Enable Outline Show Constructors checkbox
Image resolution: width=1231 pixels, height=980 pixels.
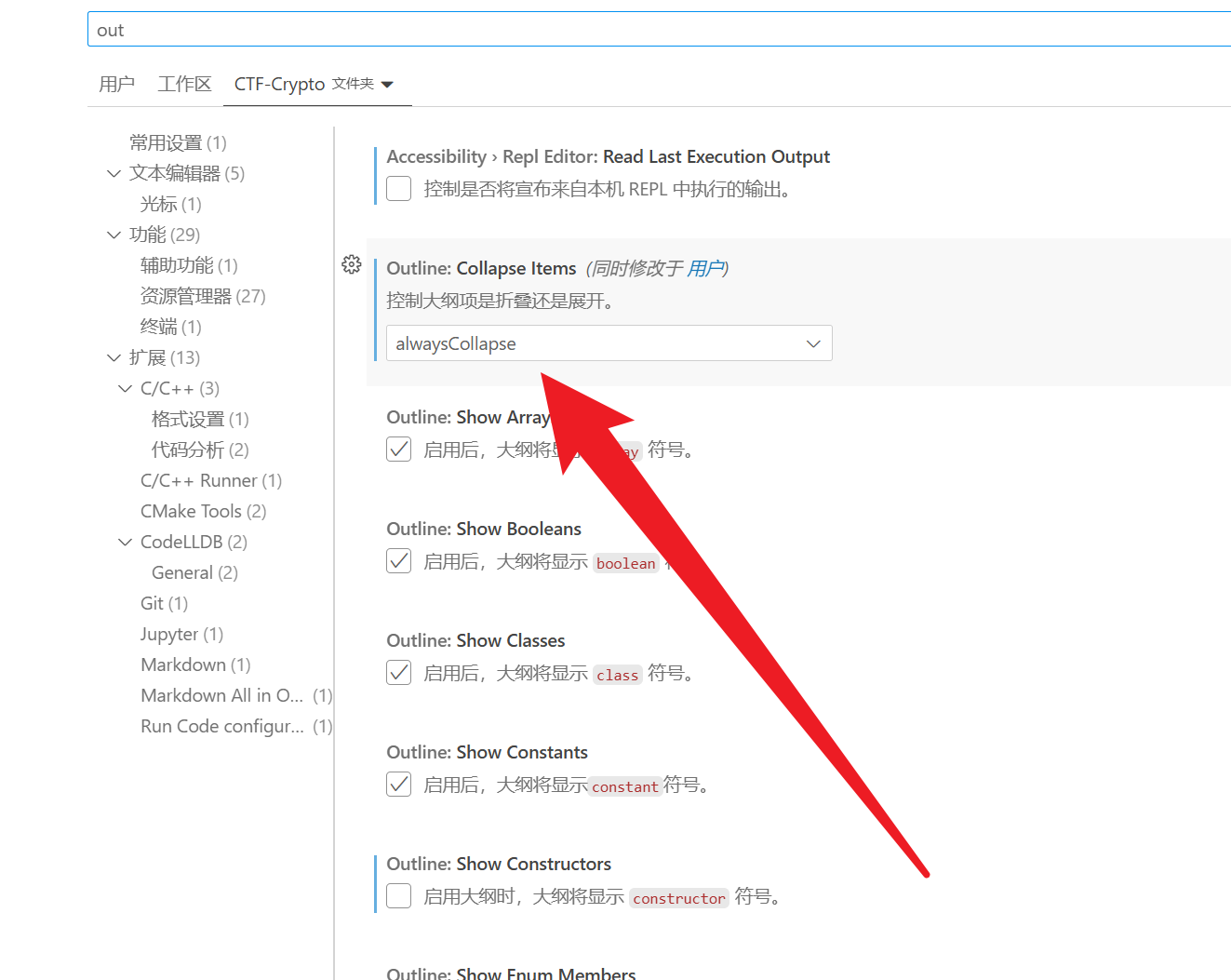[399, 896]
